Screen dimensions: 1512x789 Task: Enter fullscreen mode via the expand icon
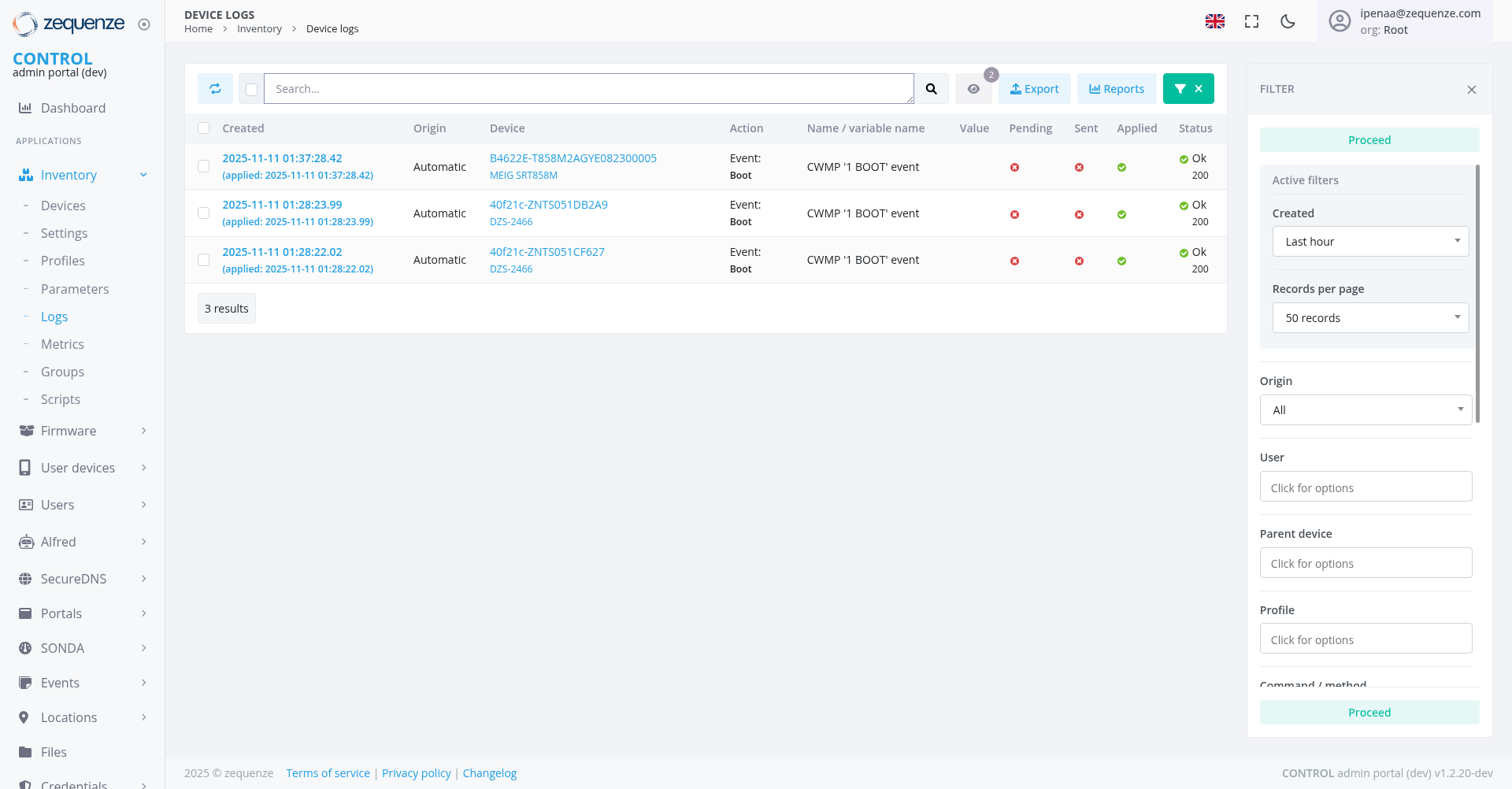pos(1251,21)
